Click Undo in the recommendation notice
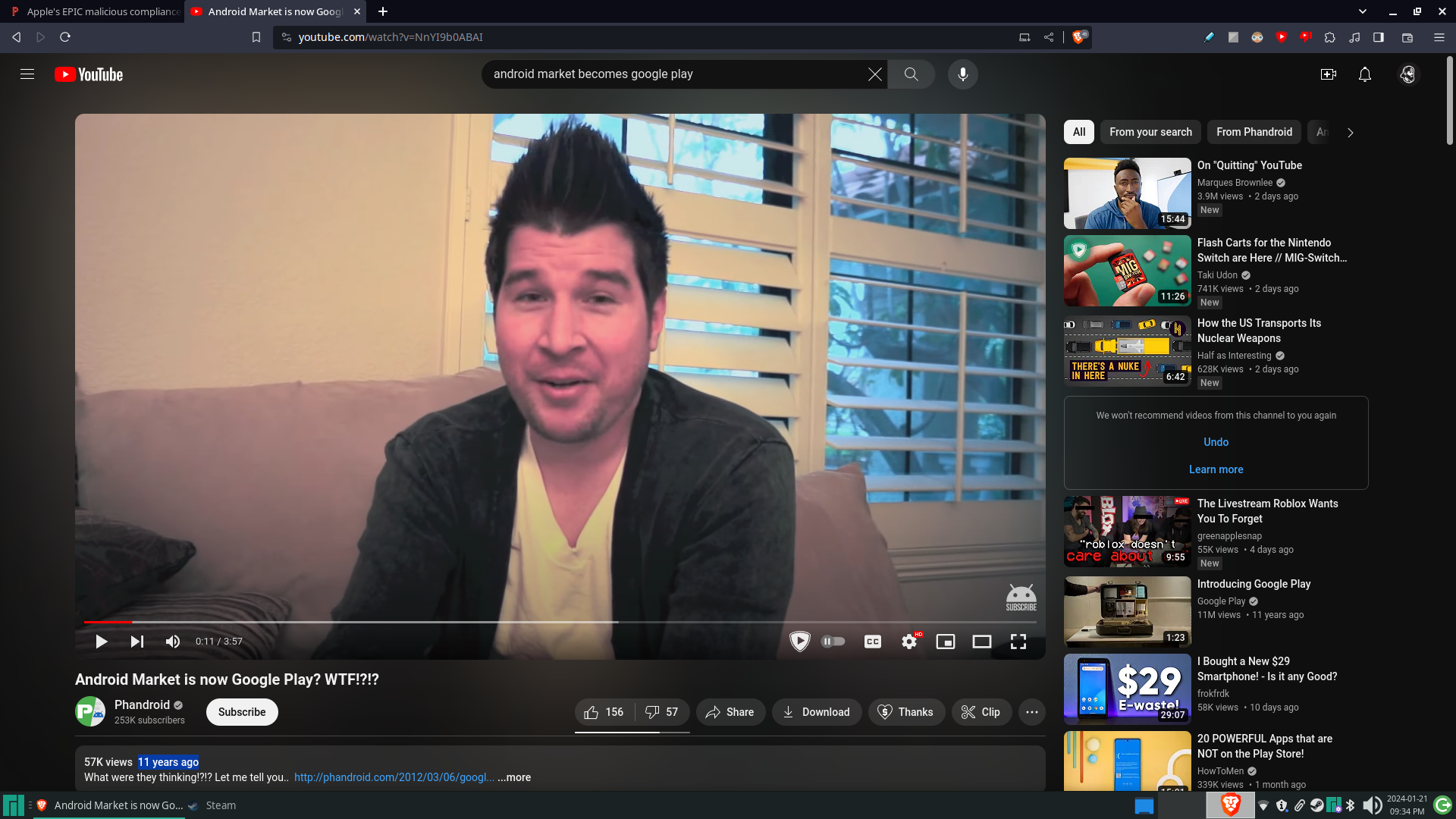Viewport: 1456px width, 819px height. [x=1216, y=442]
